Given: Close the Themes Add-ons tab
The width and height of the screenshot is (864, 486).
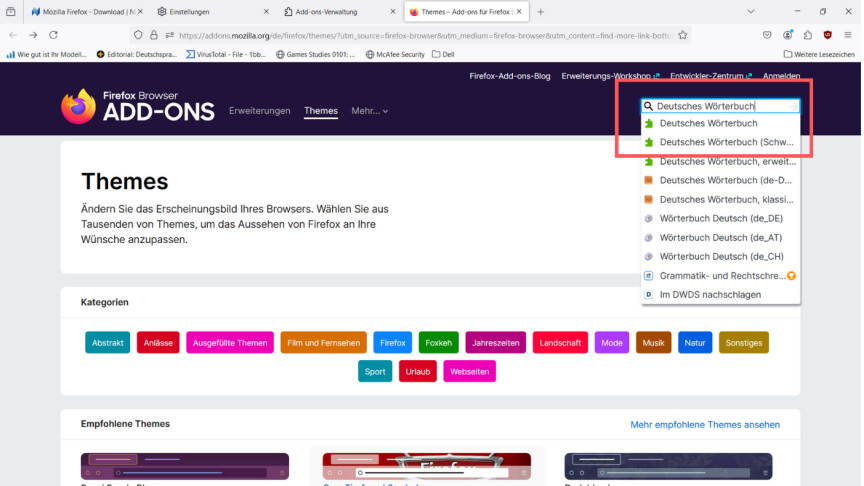Looking at the screenshot, I should [519, 12].
